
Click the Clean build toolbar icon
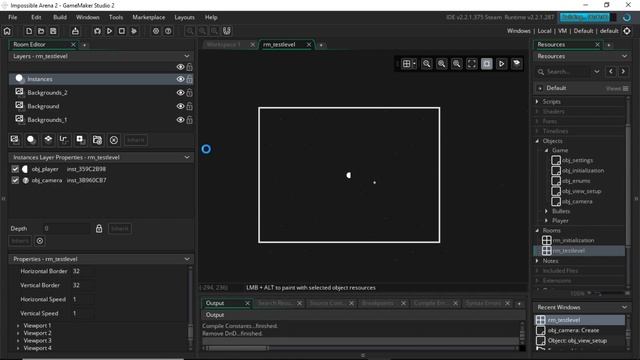134,31
